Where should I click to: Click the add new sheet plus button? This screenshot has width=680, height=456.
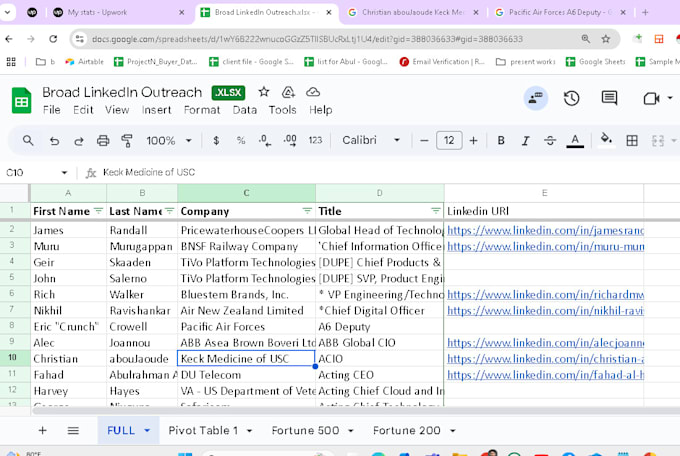[42, 430]
